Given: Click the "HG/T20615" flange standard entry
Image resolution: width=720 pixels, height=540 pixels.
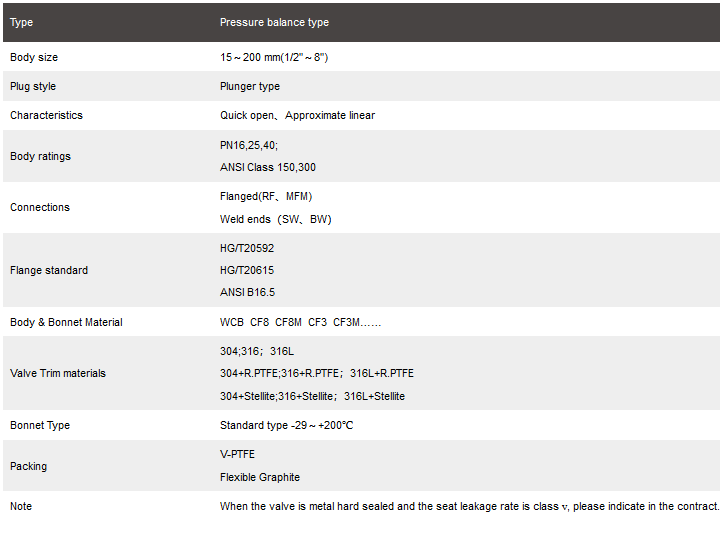Looking at the screenshot, I should [x=247, y=270].
